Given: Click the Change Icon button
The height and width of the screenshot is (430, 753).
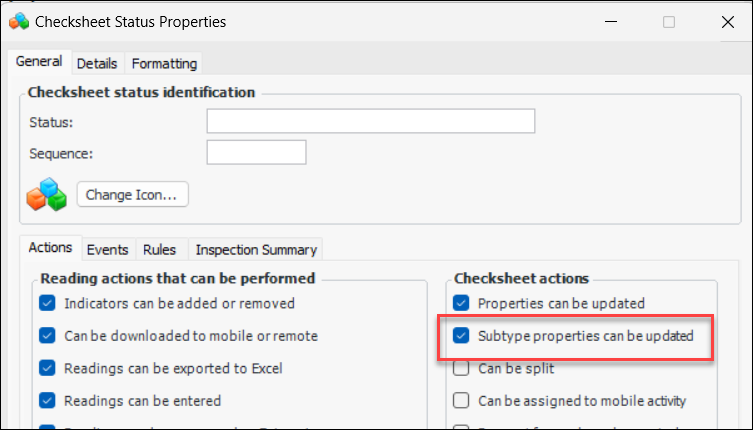Looking at the screenshot, I should tap(132, 194).
